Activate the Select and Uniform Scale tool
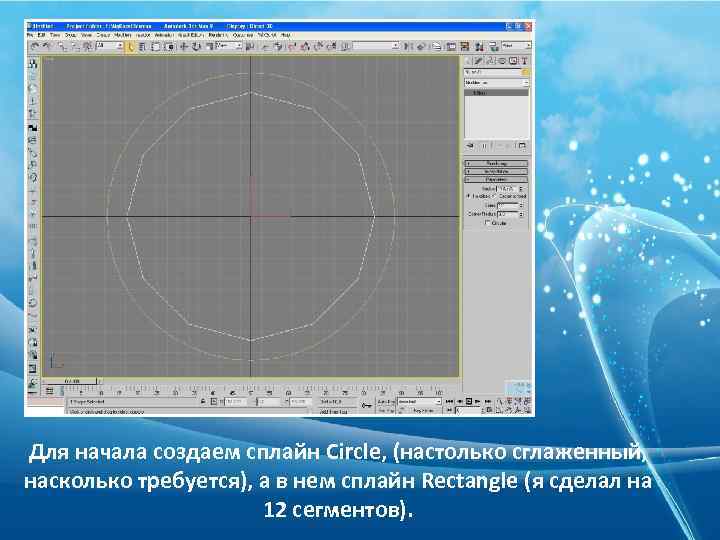The image size is (720, 540). click(x=209, y=46)
